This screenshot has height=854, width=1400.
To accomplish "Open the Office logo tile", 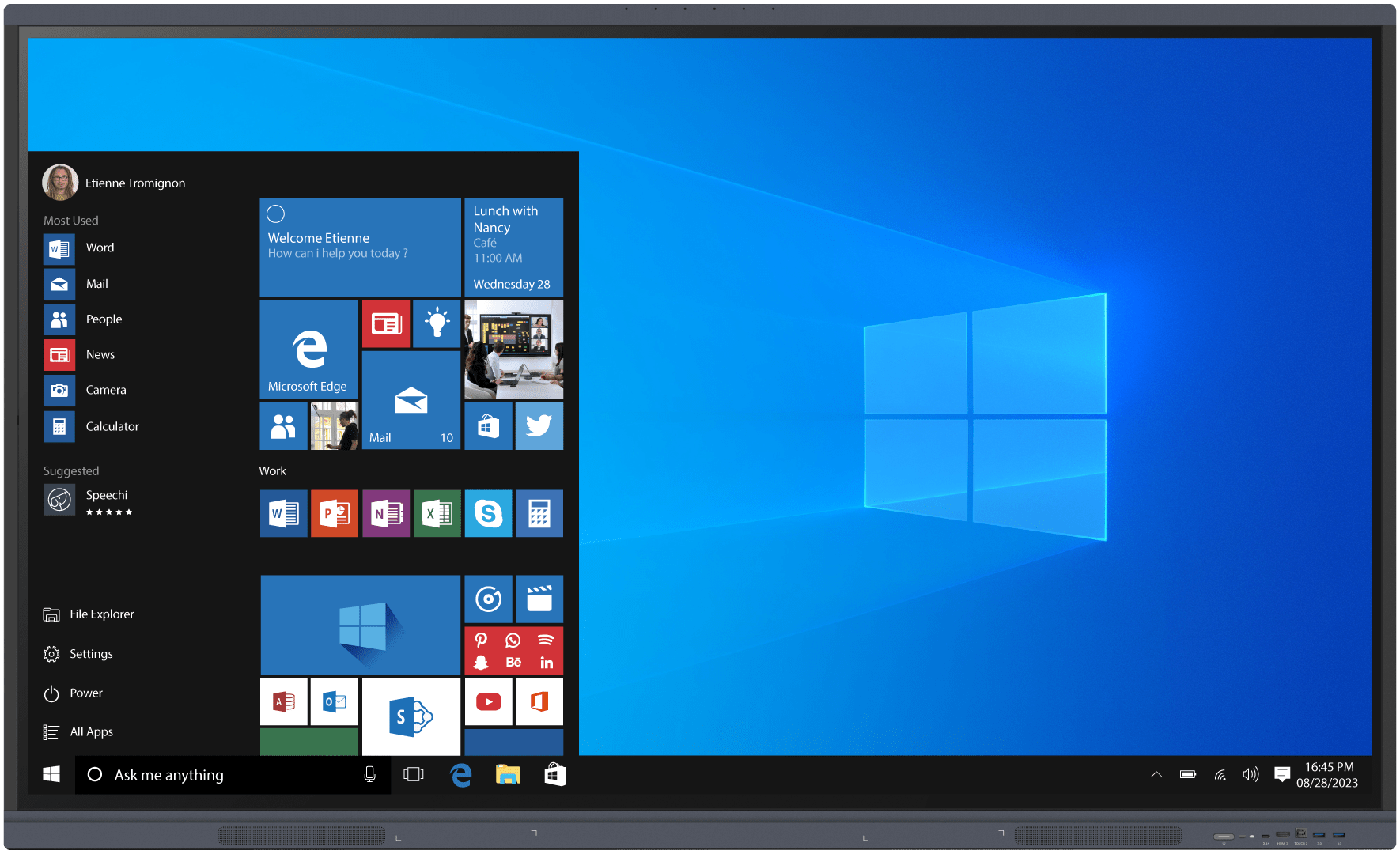I will (539, 701).
